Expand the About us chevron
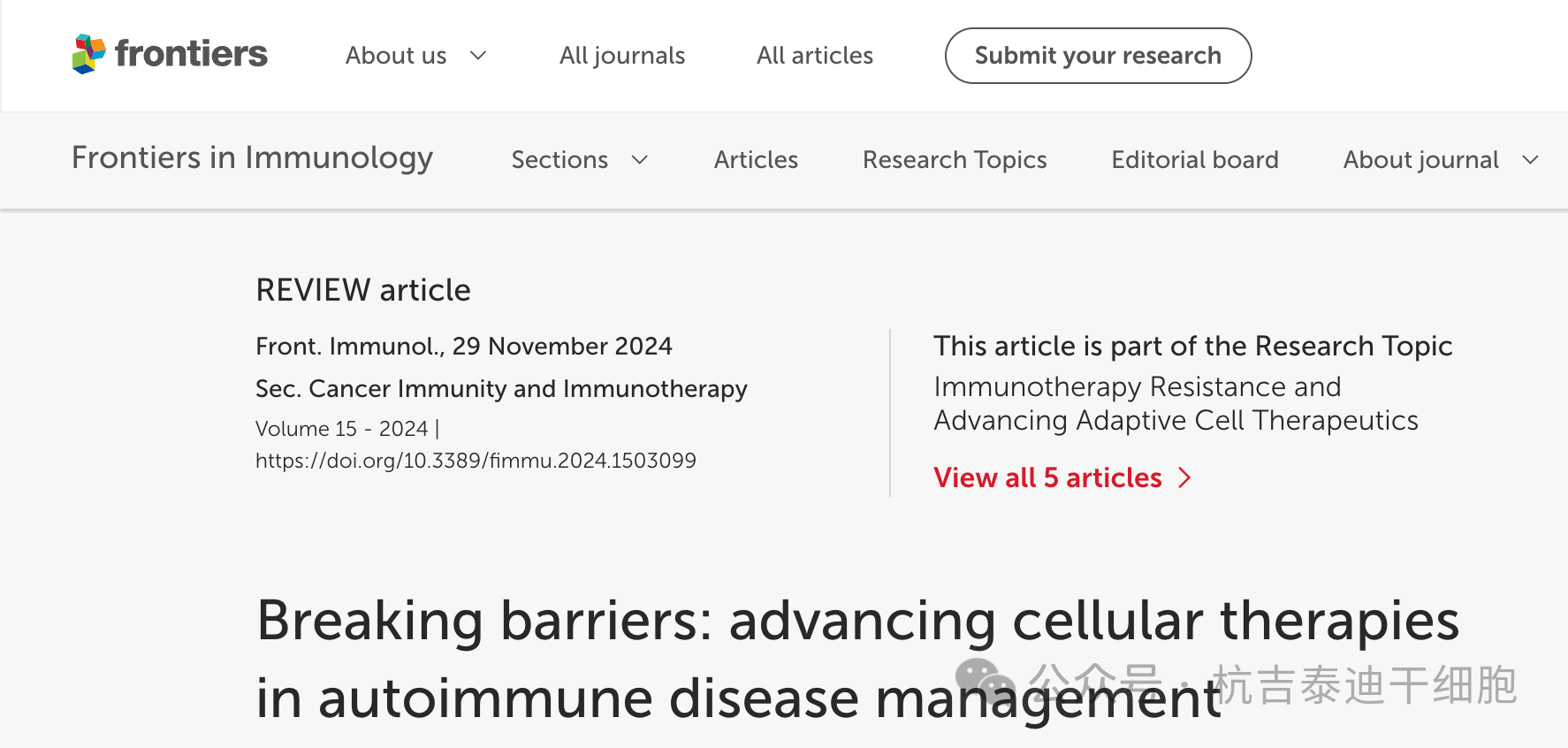 [x=478, y=56]
